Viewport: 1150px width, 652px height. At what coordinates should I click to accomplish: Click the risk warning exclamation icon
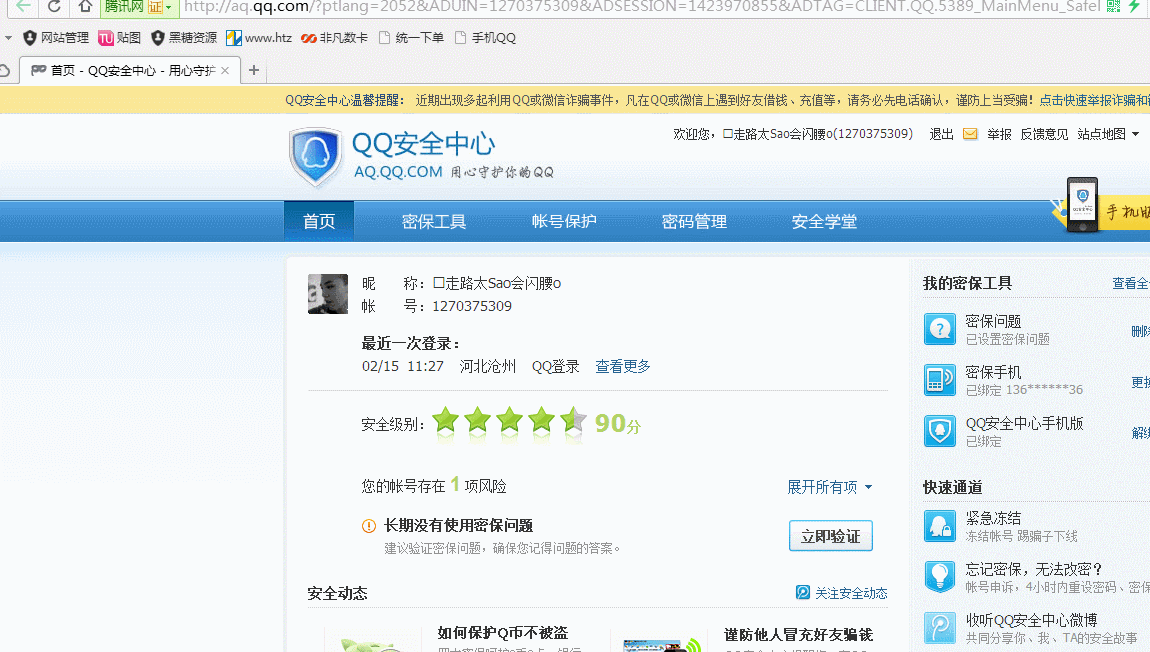pos(369,526)
